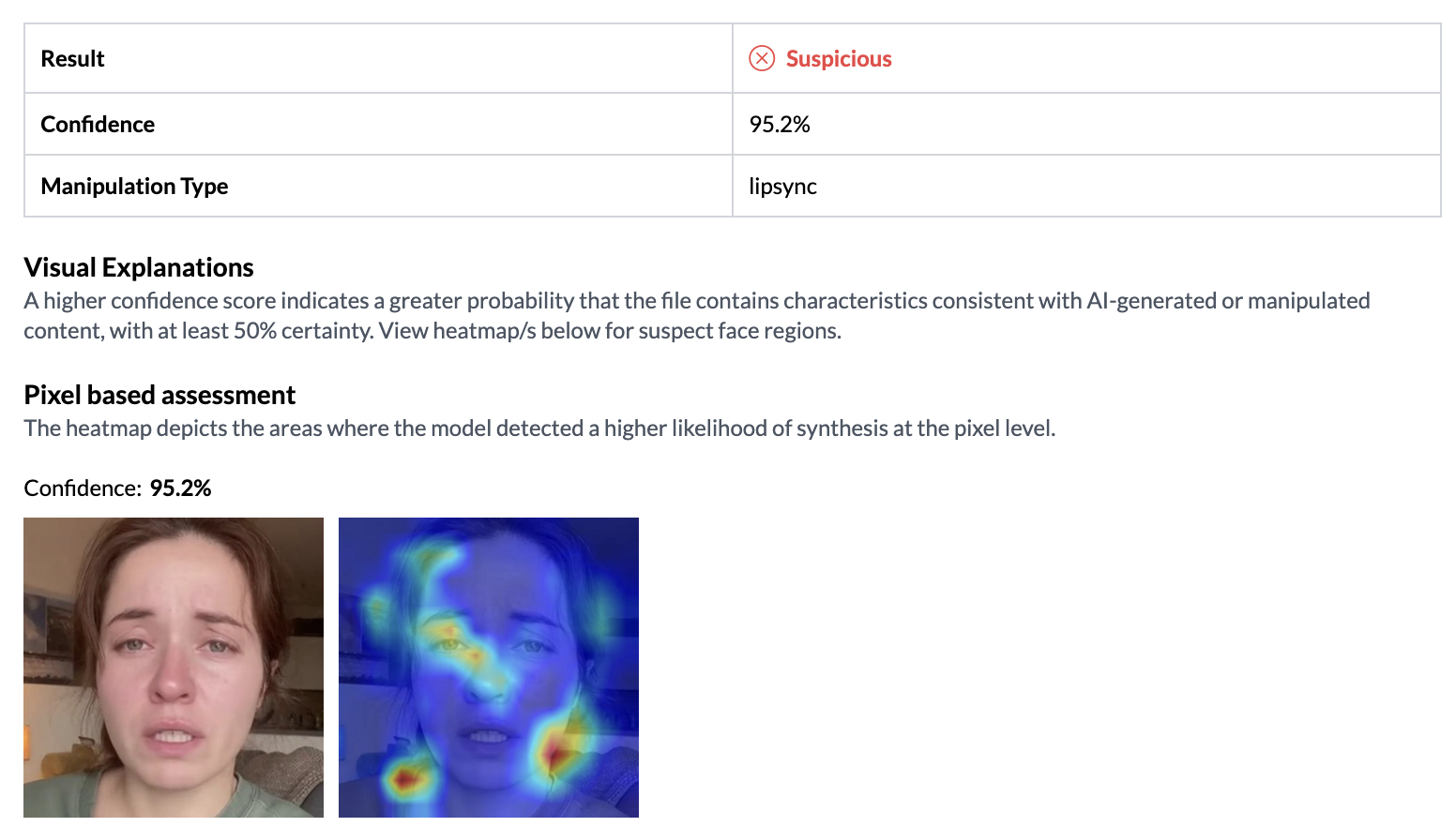Select the Manipulation Type row label

click(x=134, y=186)
